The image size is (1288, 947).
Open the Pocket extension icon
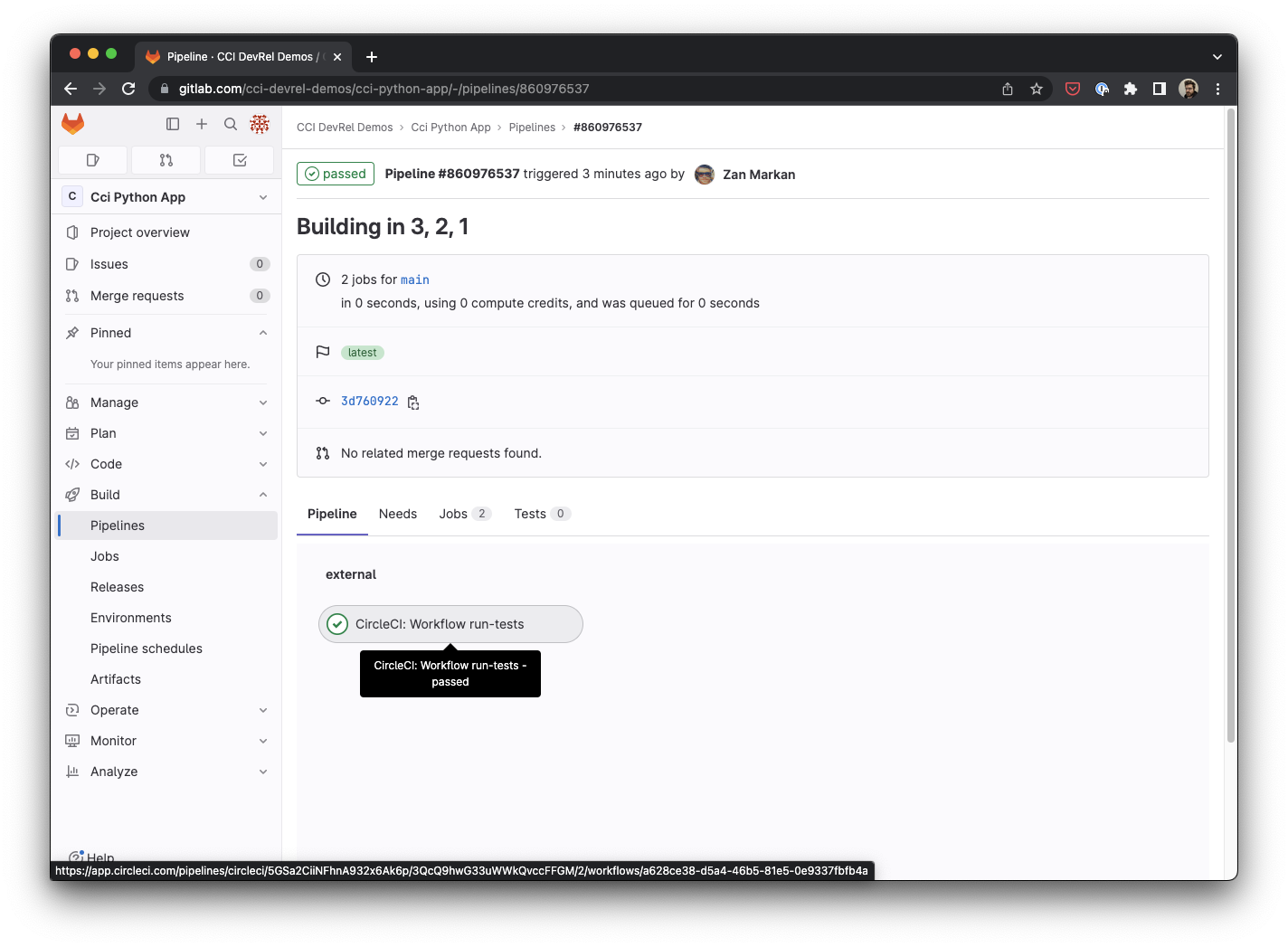pos(1073,89)
